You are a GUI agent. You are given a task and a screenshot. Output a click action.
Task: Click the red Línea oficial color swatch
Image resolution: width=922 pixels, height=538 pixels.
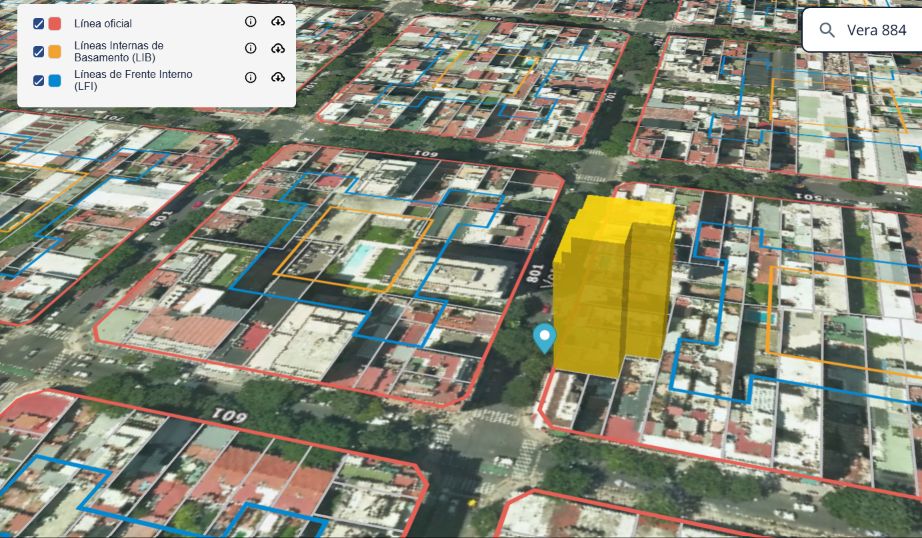55,24
